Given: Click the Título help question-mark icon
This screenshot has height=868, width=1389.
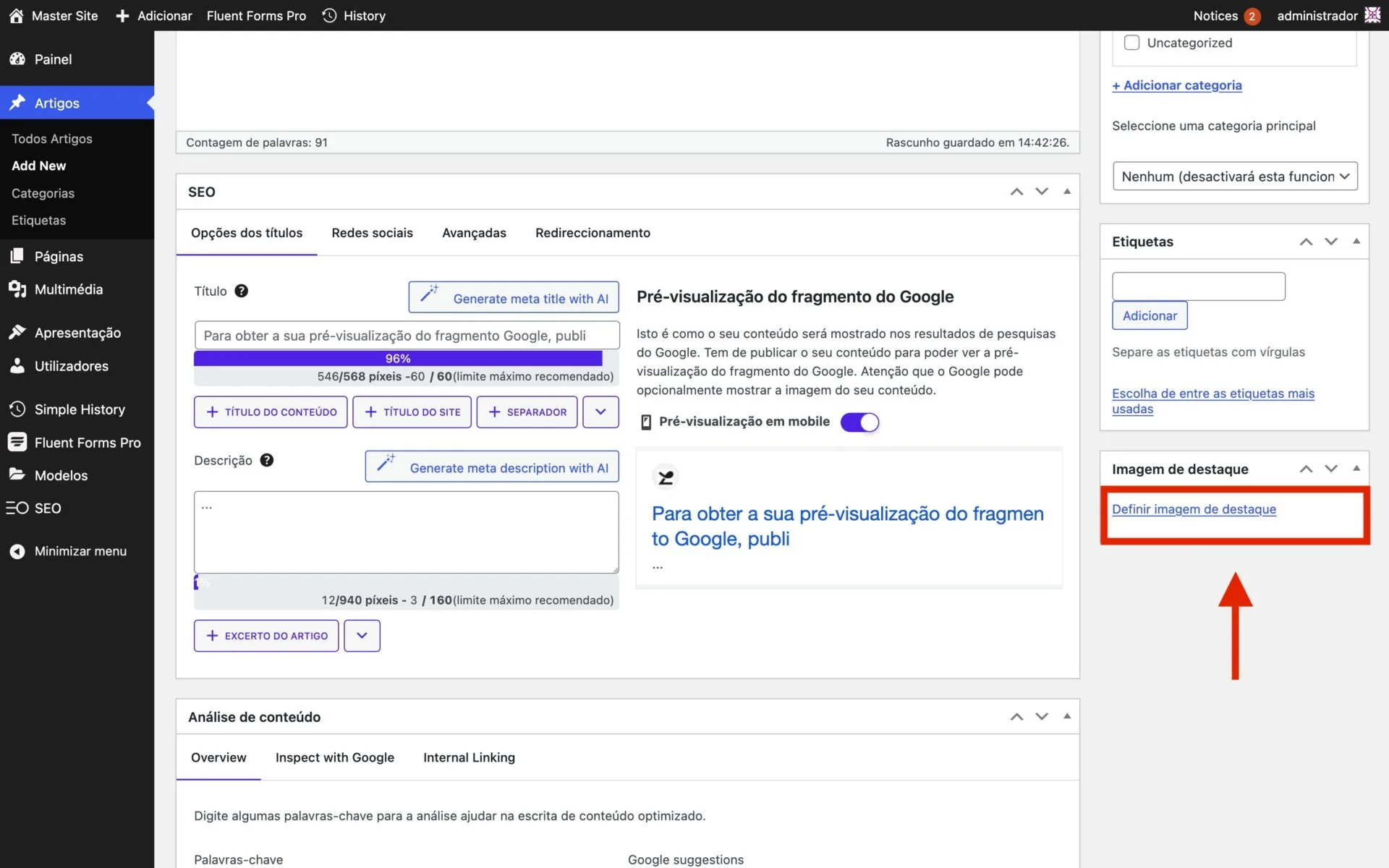Looking at the screenshot, I should click(x=242, y=291).
